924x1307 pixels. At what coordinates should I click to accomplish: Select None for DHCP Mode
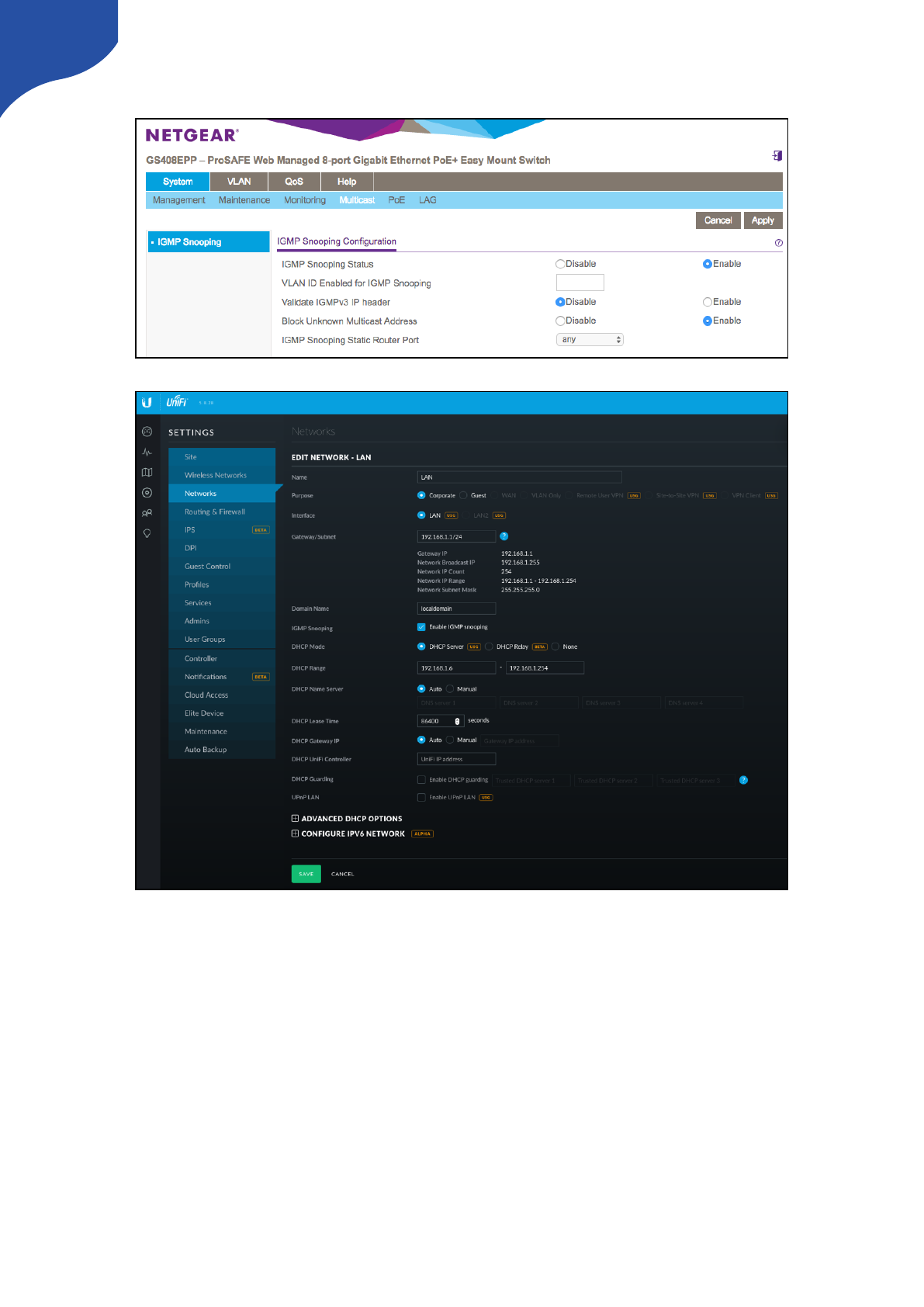click(555, 647)
